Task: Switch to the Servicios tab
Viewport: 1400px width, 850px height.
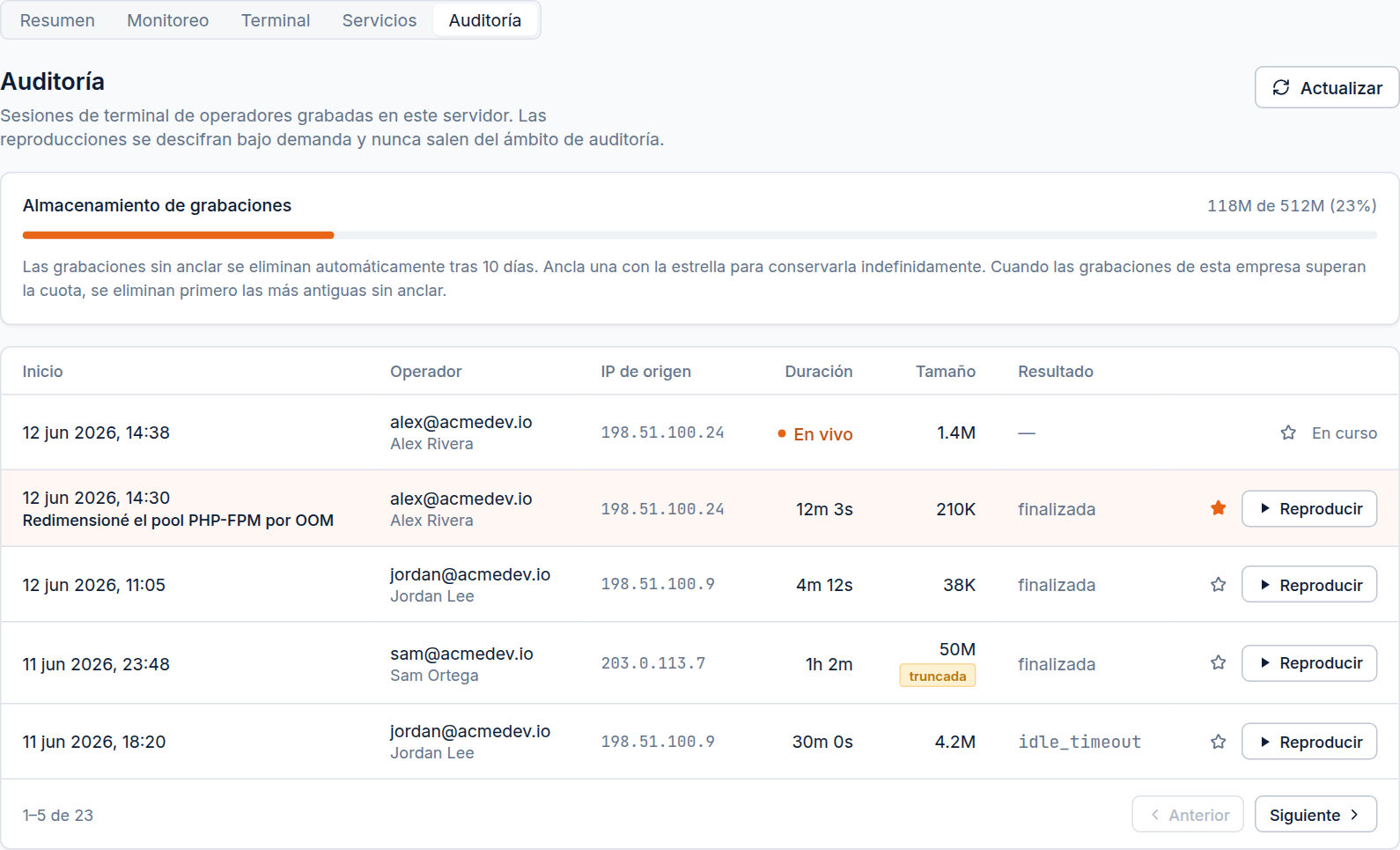Action: pyautogui.click(x=379, y=20)
